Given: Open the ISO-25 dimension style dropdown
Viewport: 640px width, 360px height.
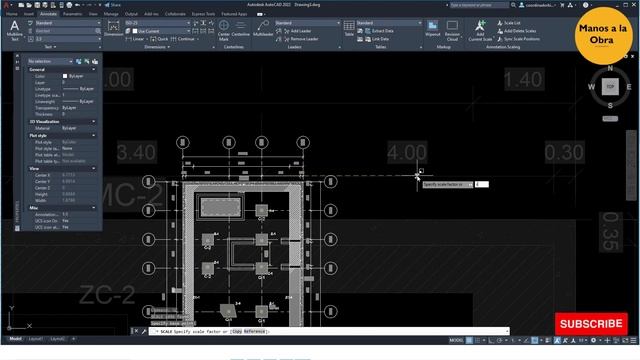Looking at the screenshot, I should tap(157, 23).
